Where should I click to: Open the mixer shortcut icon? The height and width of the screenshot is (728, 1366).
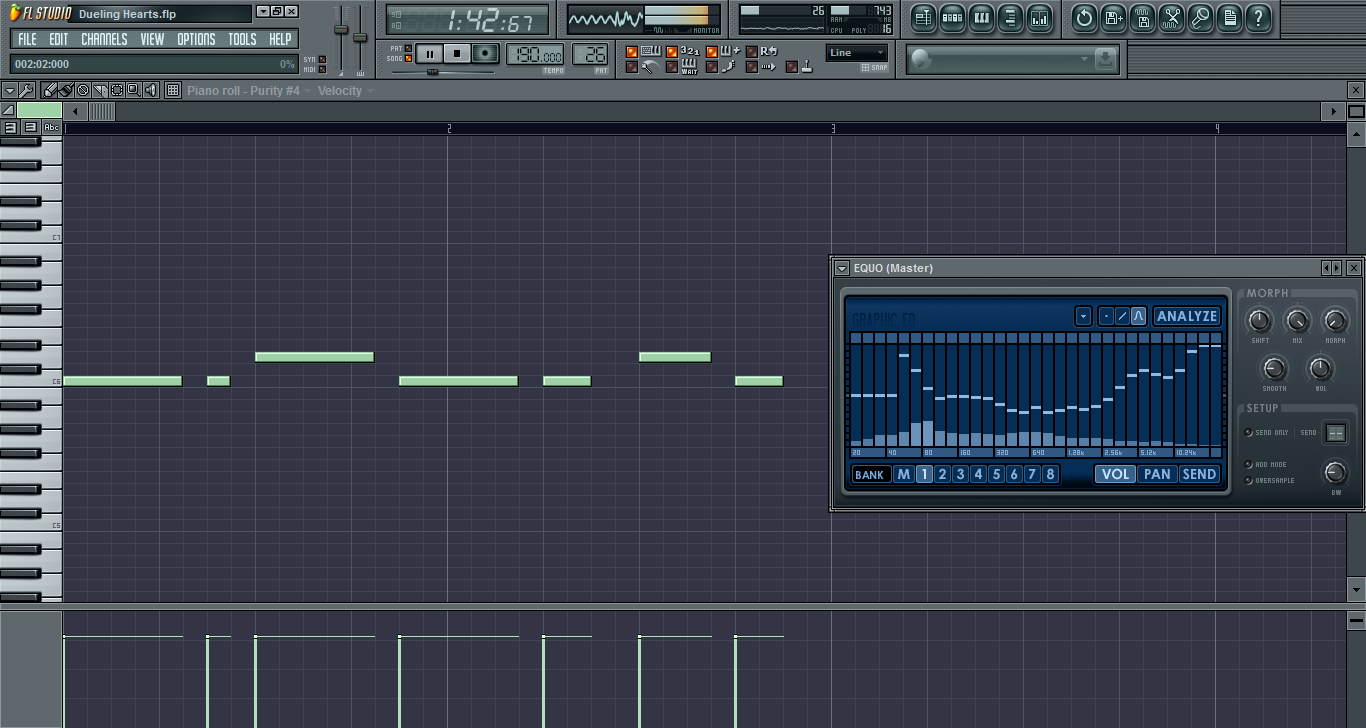point(1039,17)
